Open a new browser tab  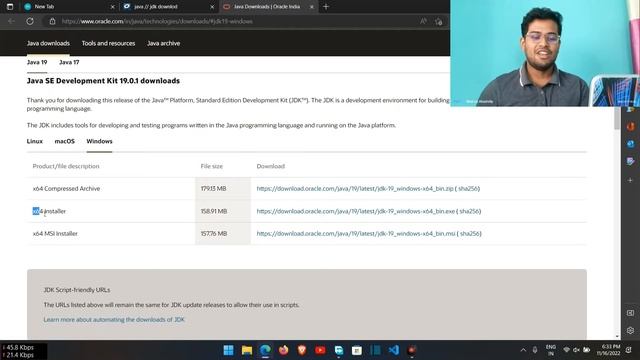326,7
